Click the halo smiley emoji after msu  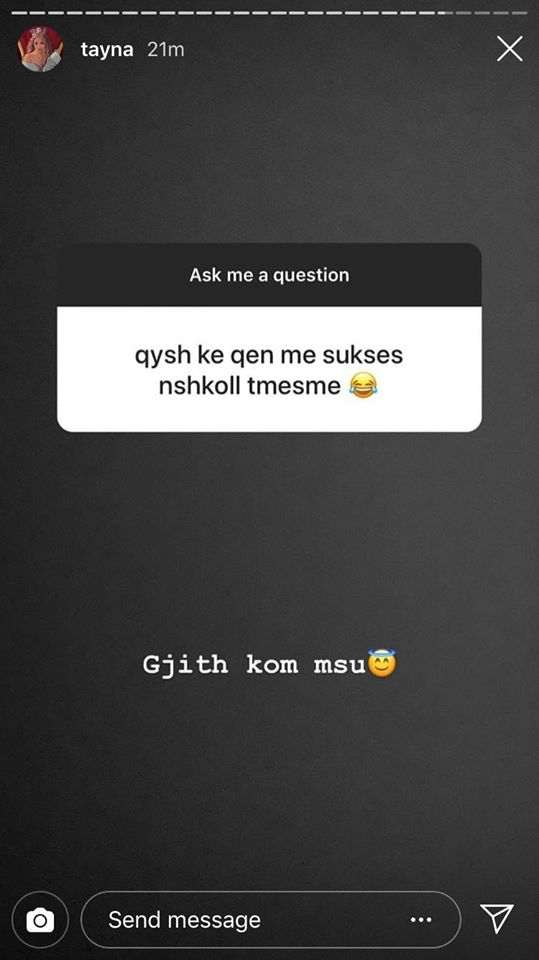[382, 663]
